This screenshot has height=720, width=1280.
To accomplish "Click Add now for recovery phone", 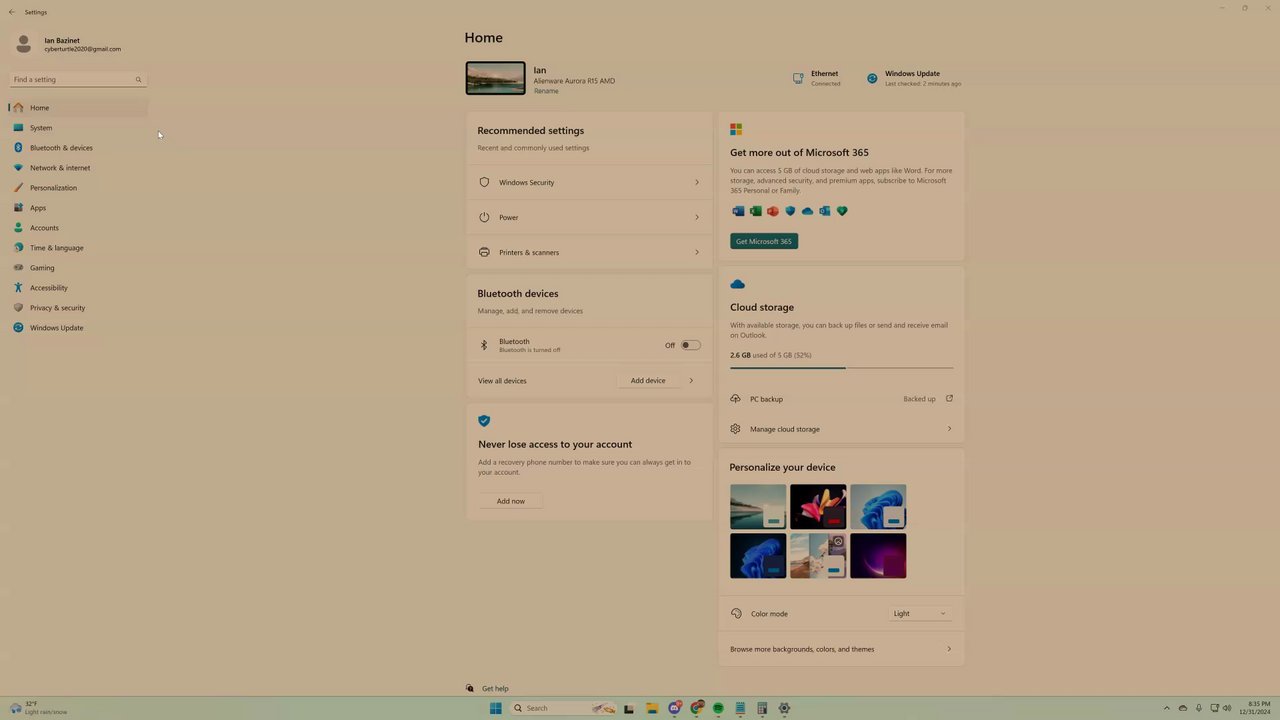I will 510,501.
